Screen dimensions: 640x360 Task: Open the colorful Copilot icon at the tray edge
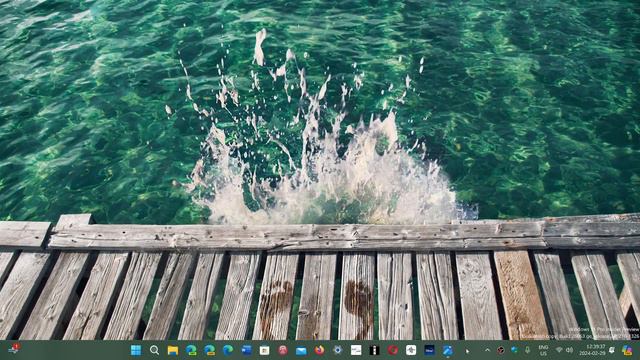click(627, 350)
